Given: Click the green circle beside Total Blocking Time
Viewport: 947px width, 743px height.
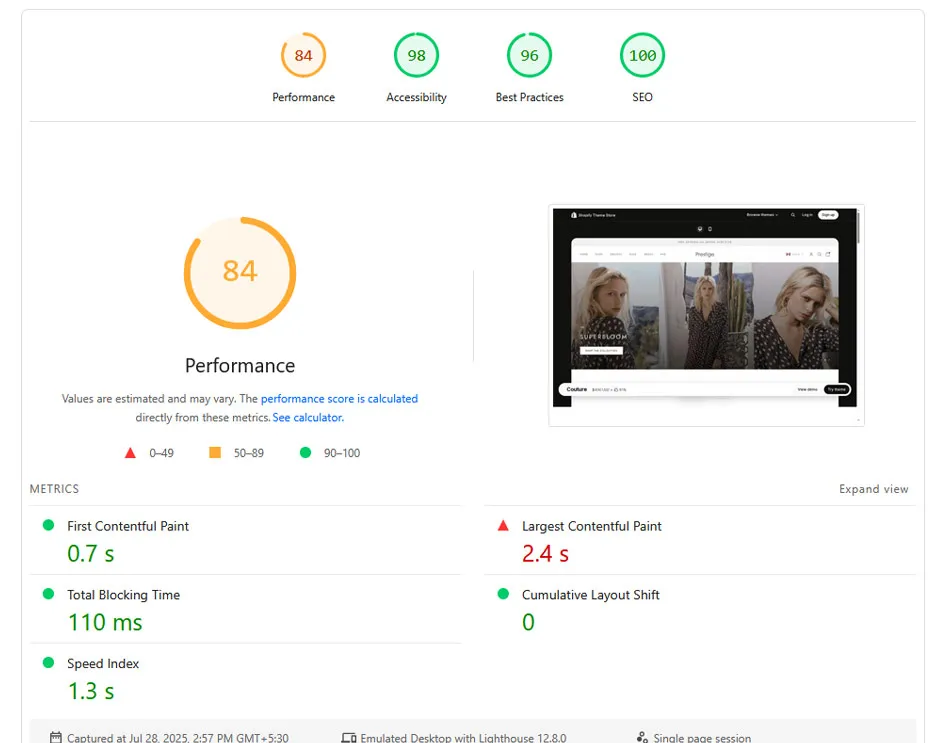Looking at the screenshot, I should (48, 594).
